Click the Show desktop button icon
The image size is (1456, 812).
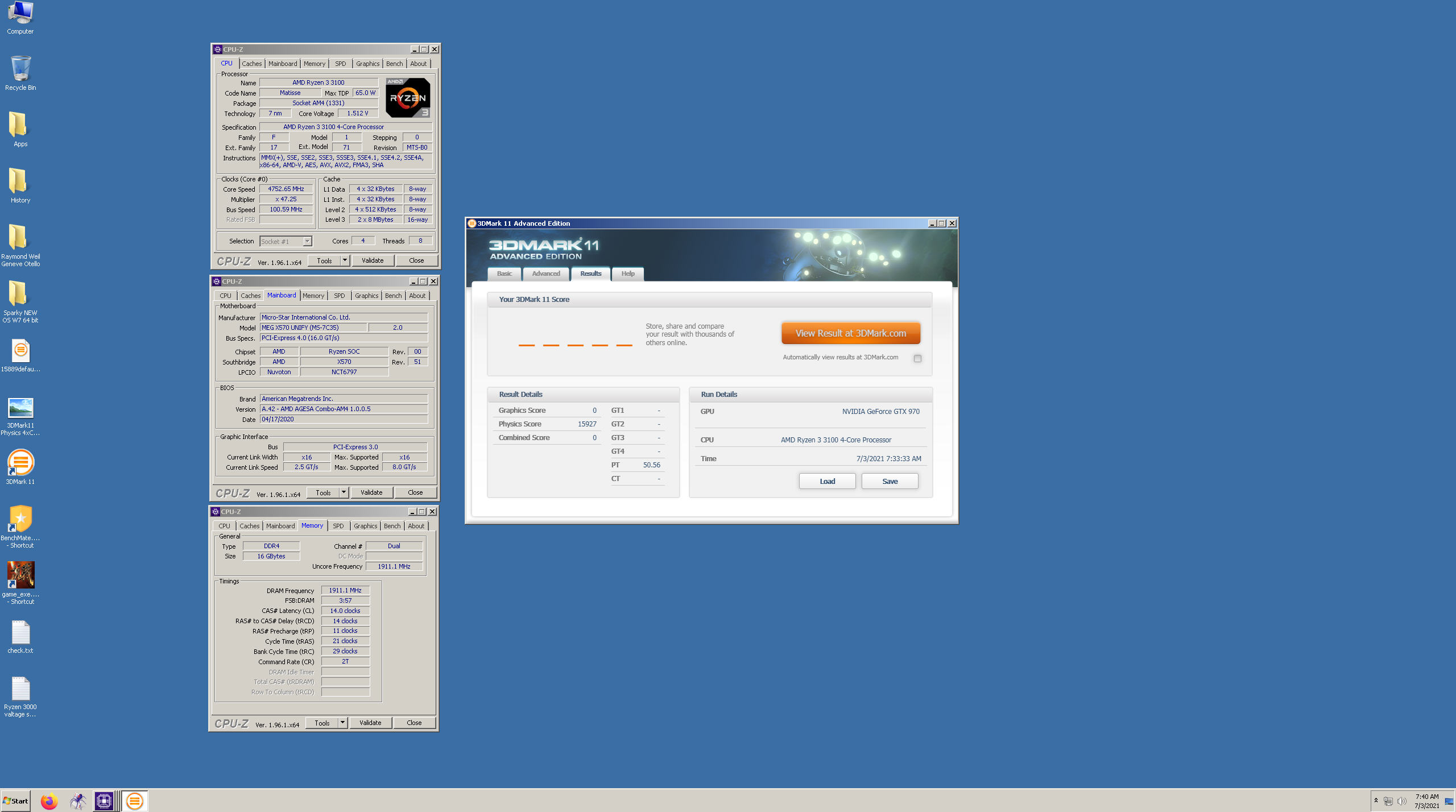1449,801
